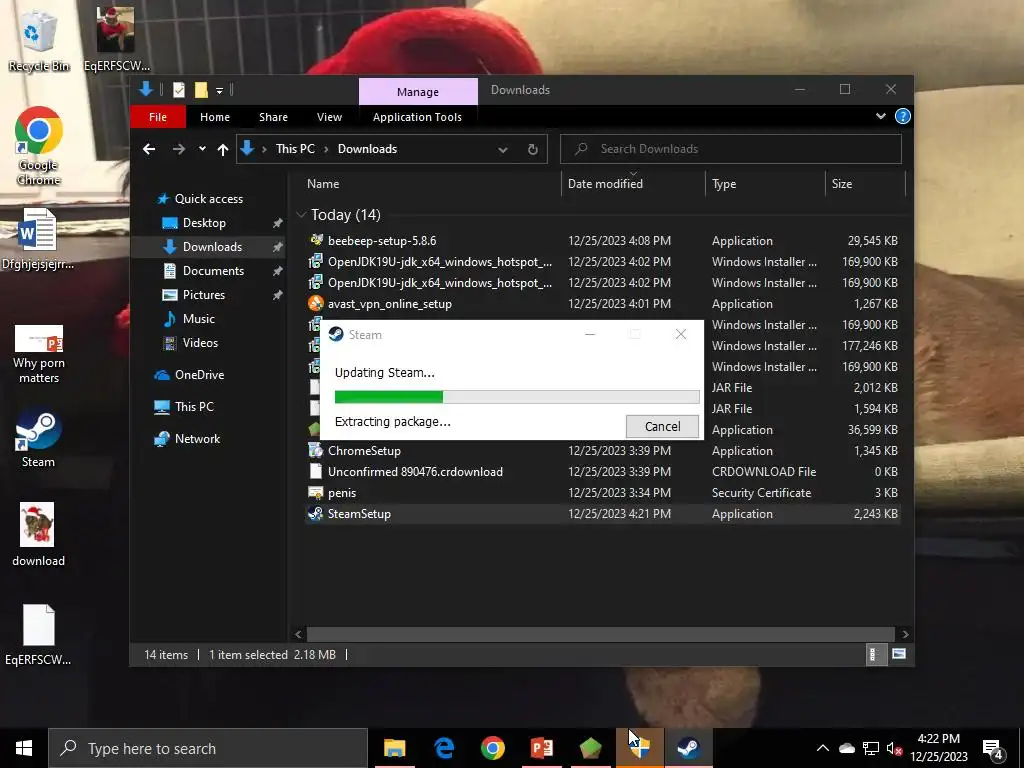Select the EqERFSCW image at desktop top

[116, 39]
